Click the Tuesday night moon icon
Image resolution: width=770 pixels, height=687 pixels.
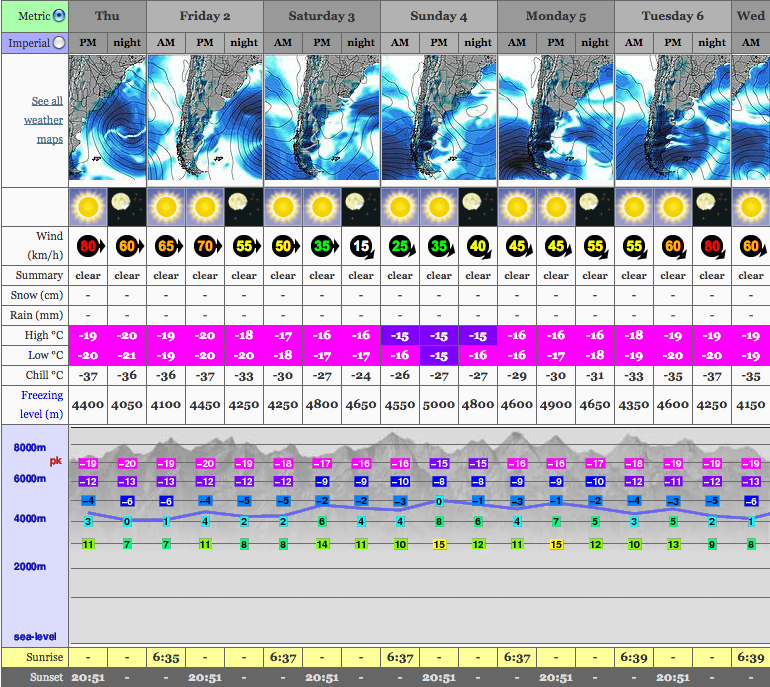point(712,207)
